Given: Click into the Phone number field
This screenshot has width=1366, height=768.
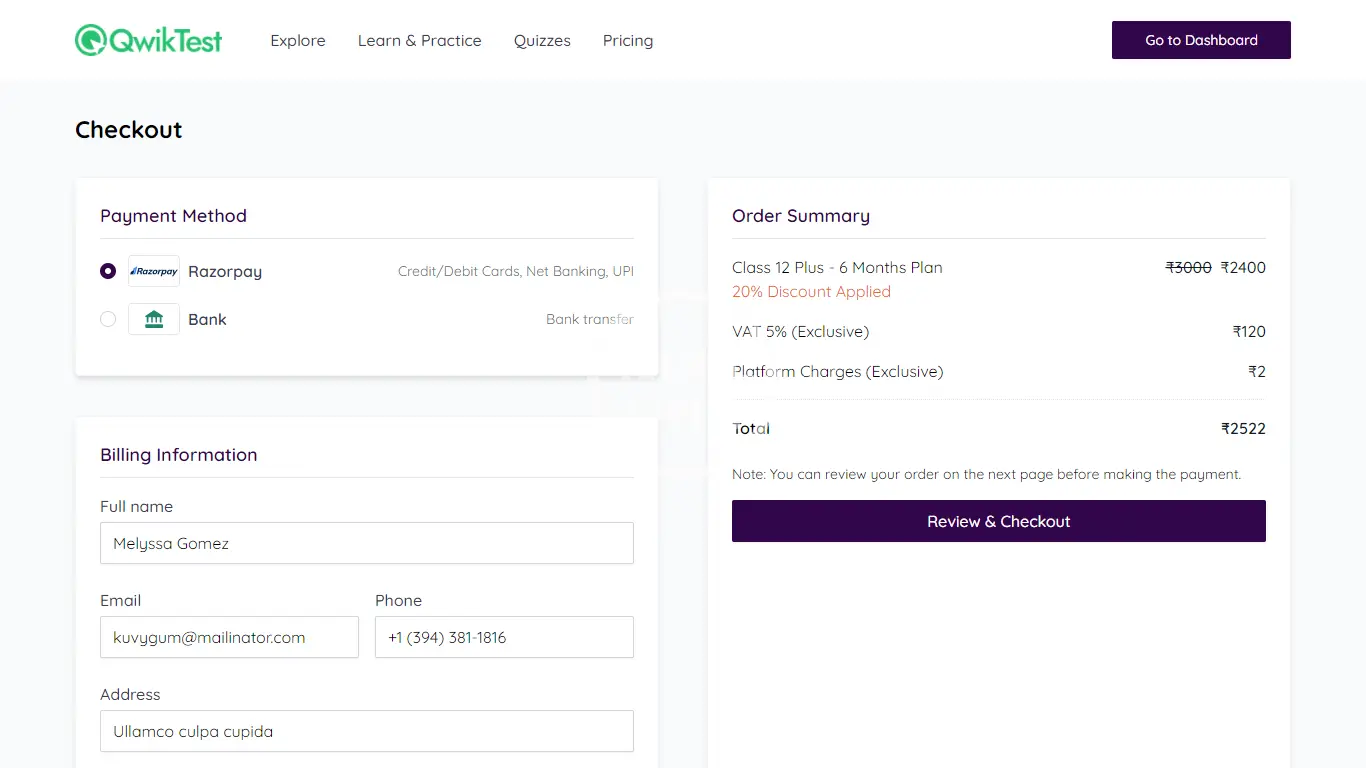Looking at the screenshot, I should point(504,637).
